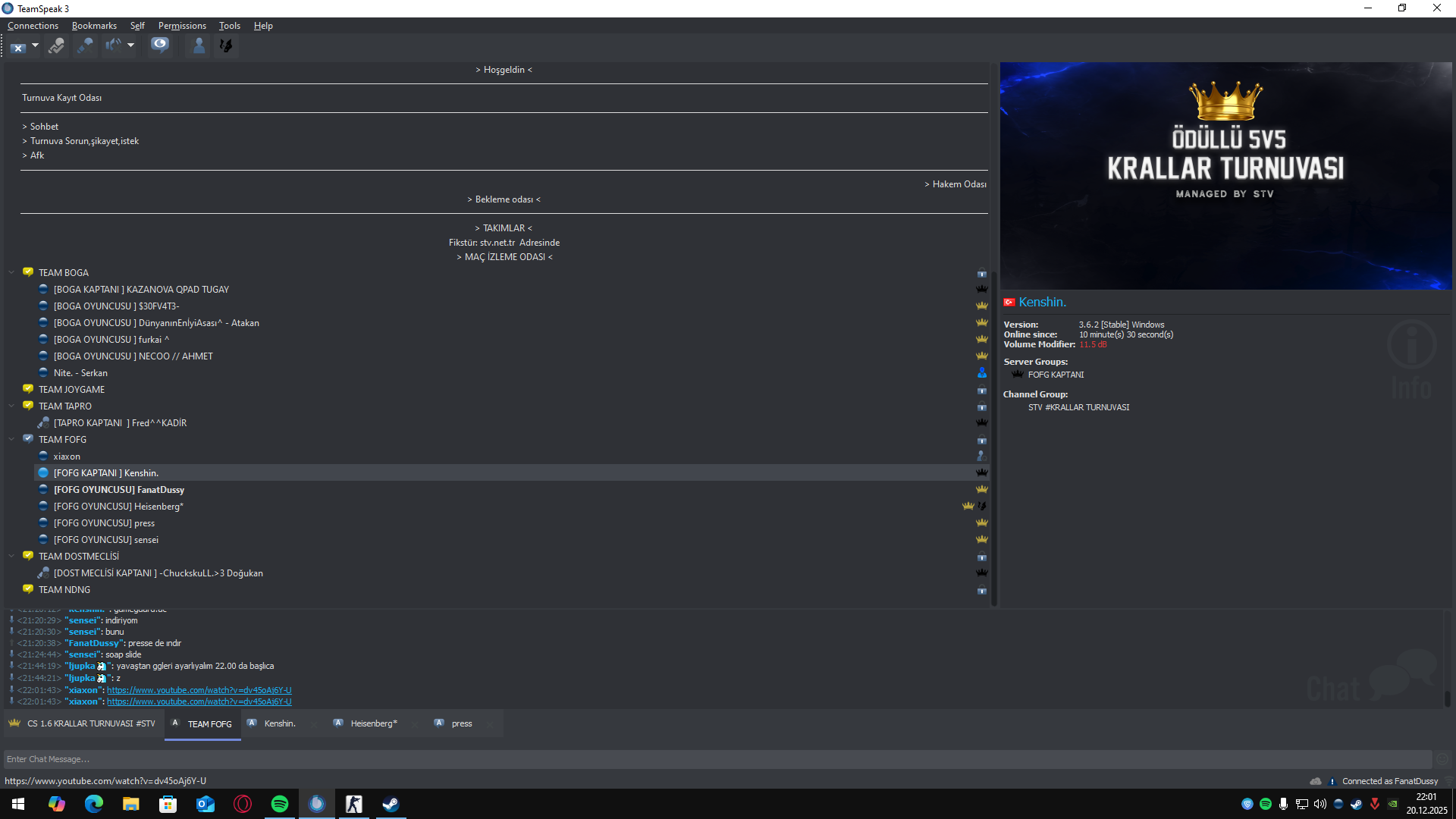The width and height of the screenshot is (1456, 819).
Task: Open the Tools menu
Action: pos(230,26)
